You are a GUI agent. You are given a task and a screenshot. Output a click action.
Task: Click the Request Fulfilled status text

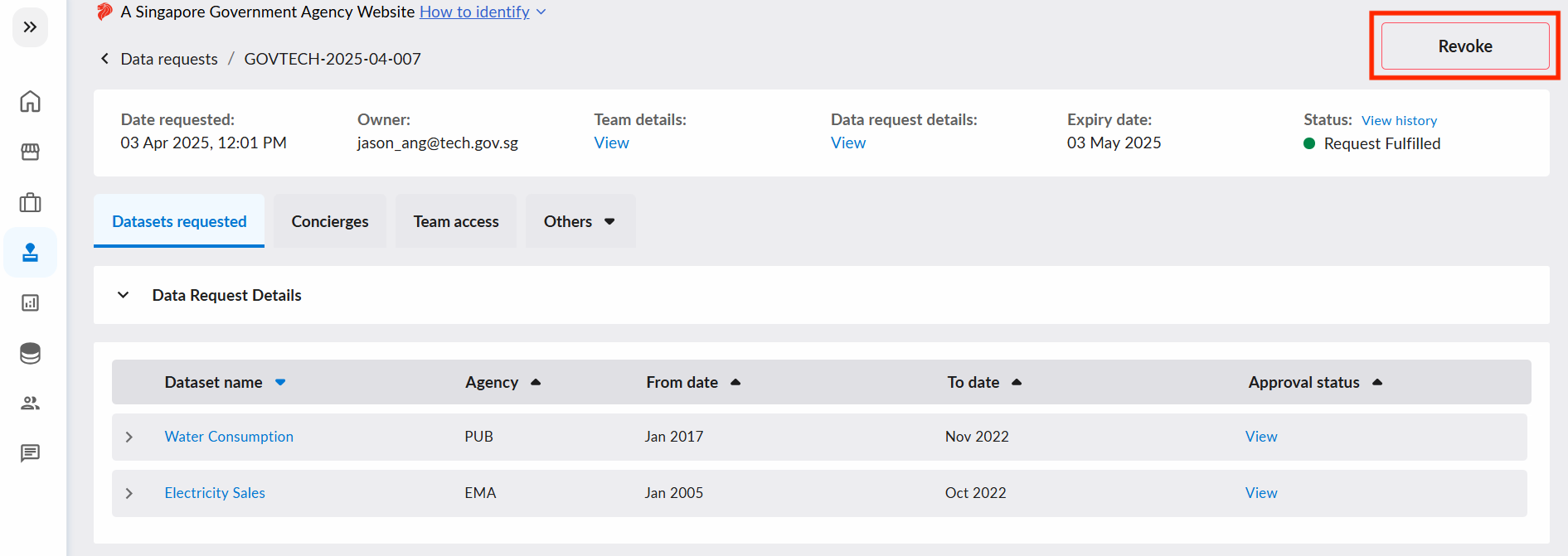click(1382, 143)
